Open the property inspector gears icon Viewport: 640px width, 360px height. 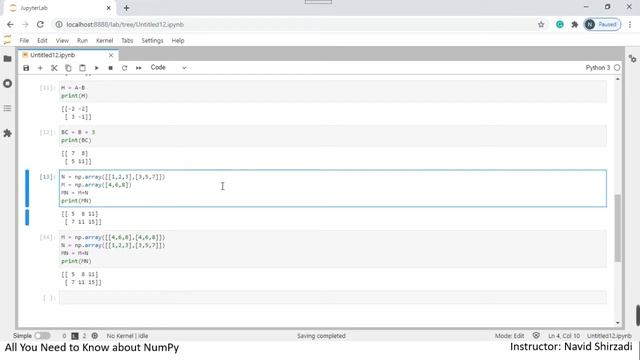(x=632, y=59)
